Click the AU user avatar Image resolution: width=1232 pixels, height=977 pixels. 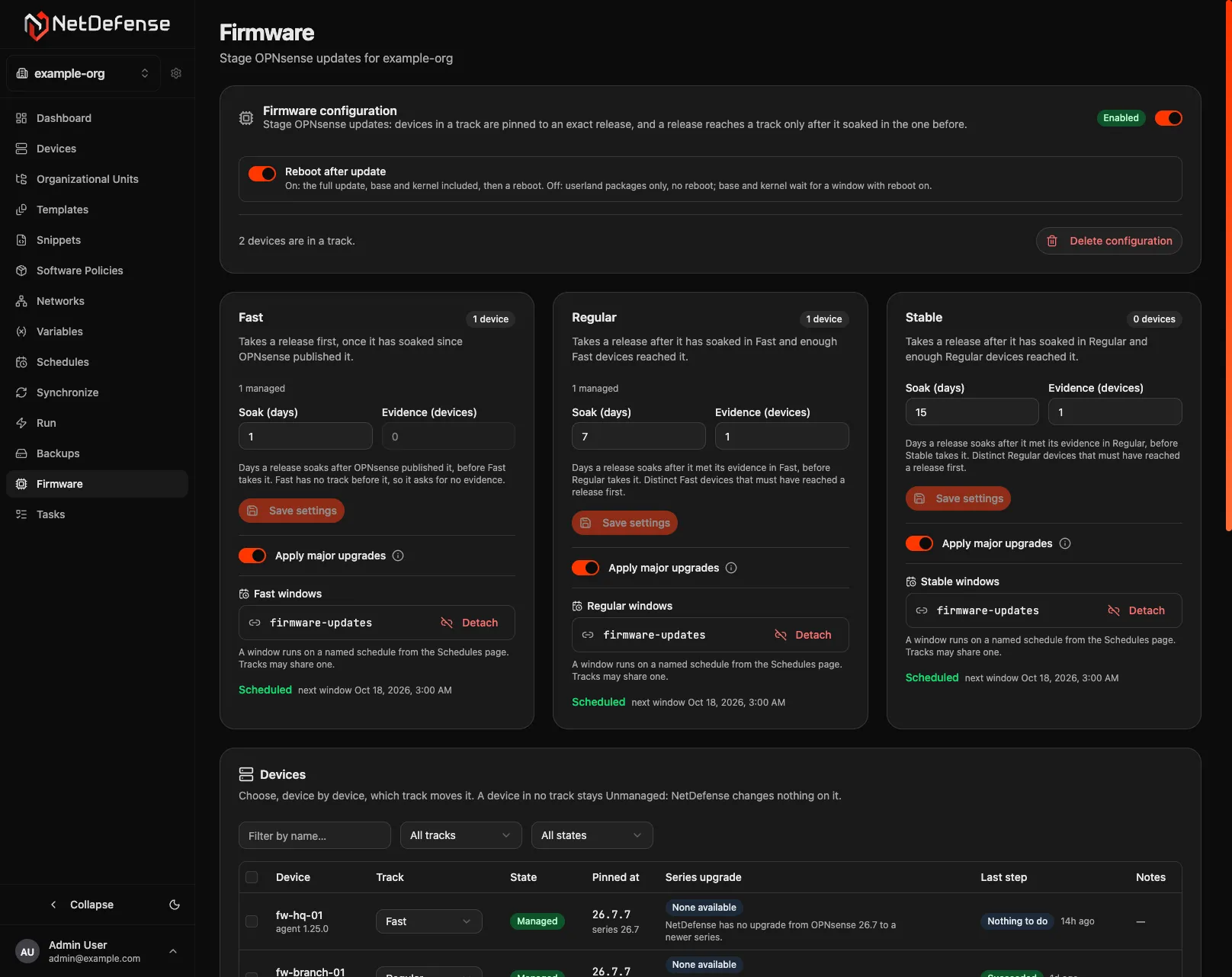coord(27,951)
